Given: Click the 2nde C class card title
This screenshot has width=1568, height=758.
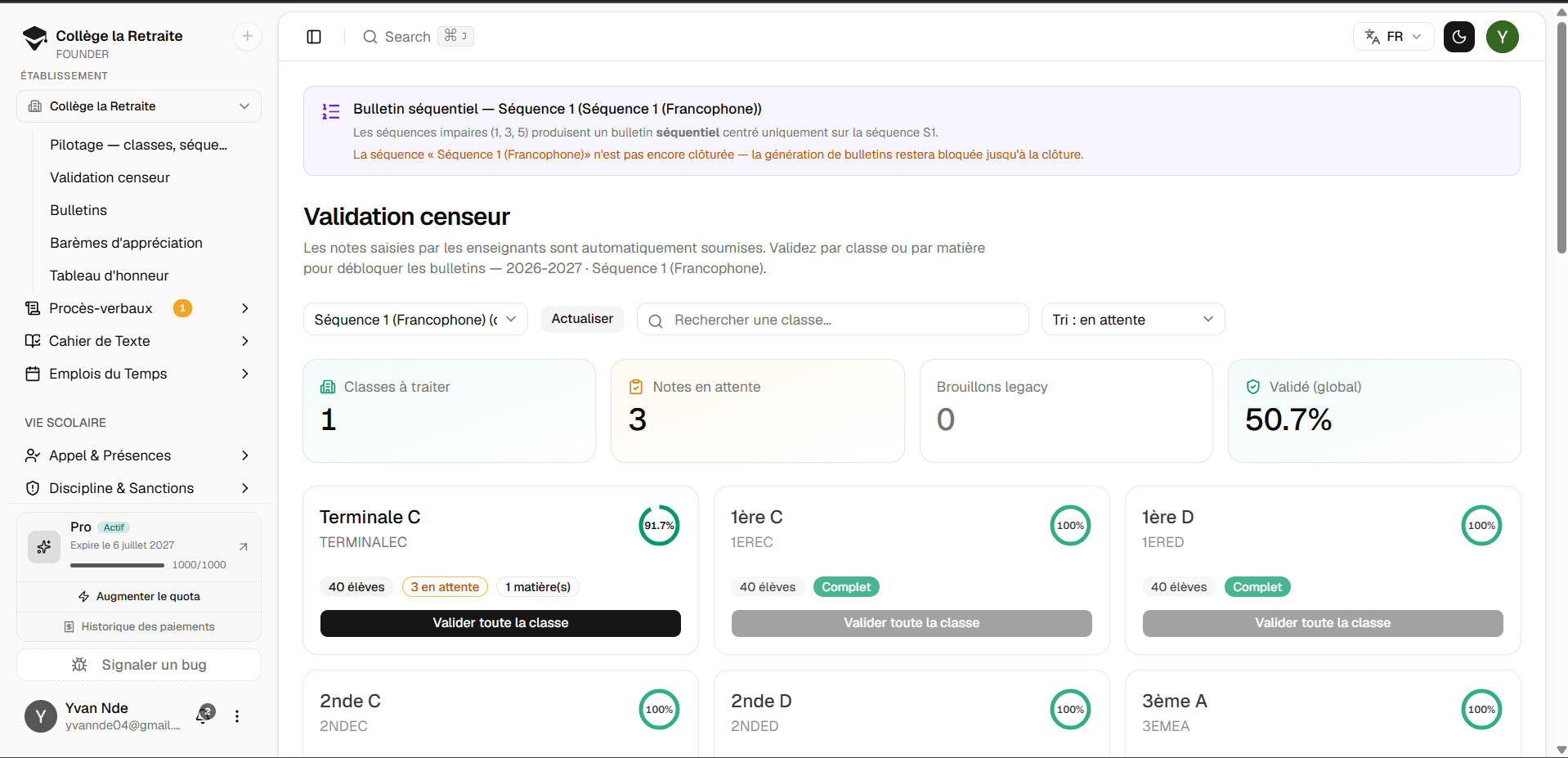Looking at the screenshot, I should 350,702.
